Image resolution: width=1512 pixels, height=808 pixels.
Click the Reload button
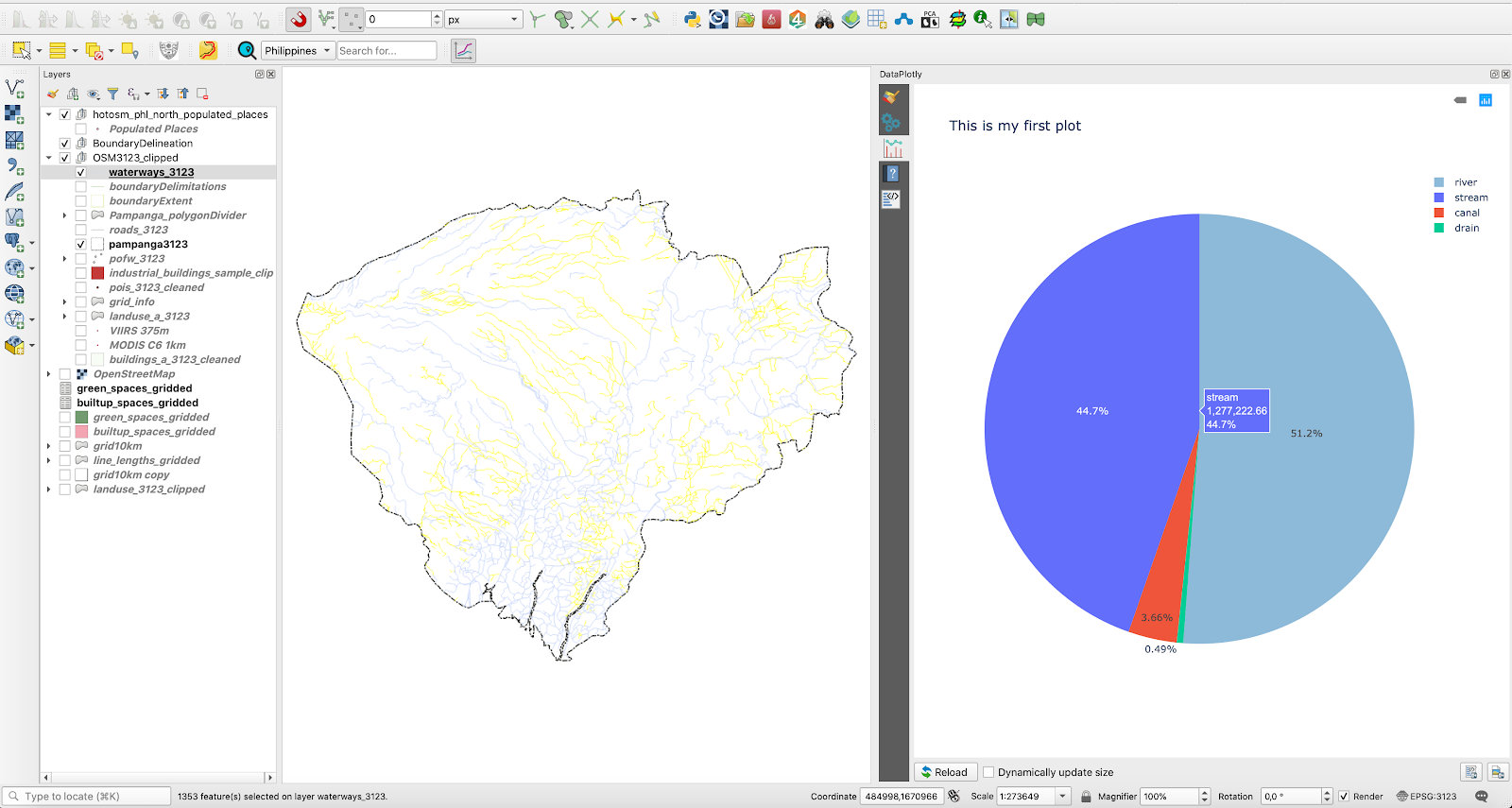pyautogui.click(x=945, y=772)
